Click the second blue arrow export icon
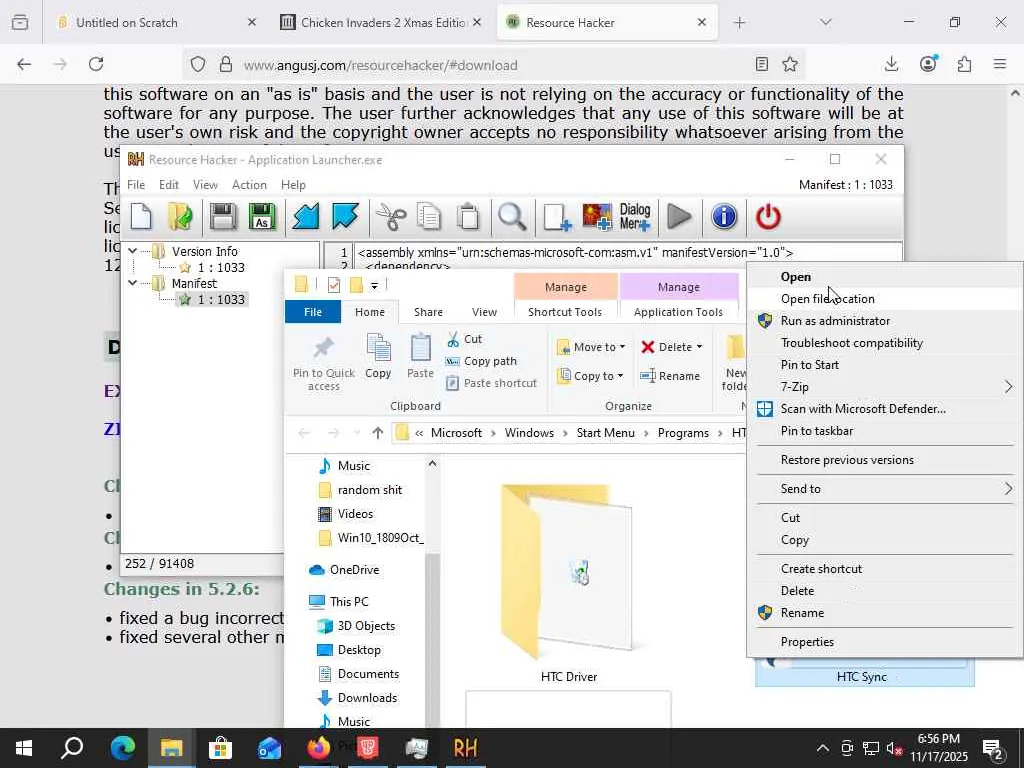1024x768 pixels. (x=345, y=217)
